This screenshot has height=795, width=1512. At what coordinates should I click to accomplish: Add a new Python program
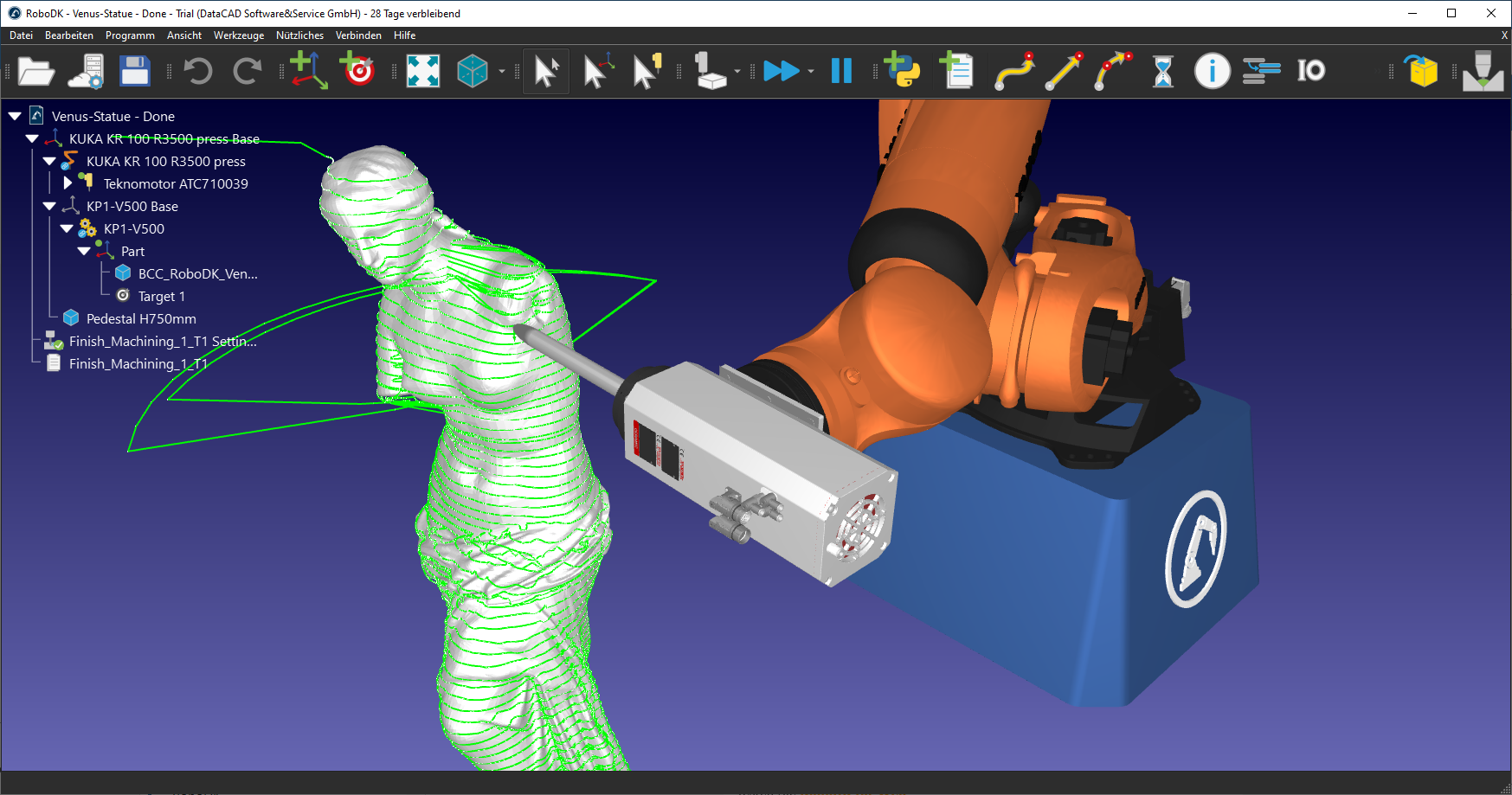[901, 71]
